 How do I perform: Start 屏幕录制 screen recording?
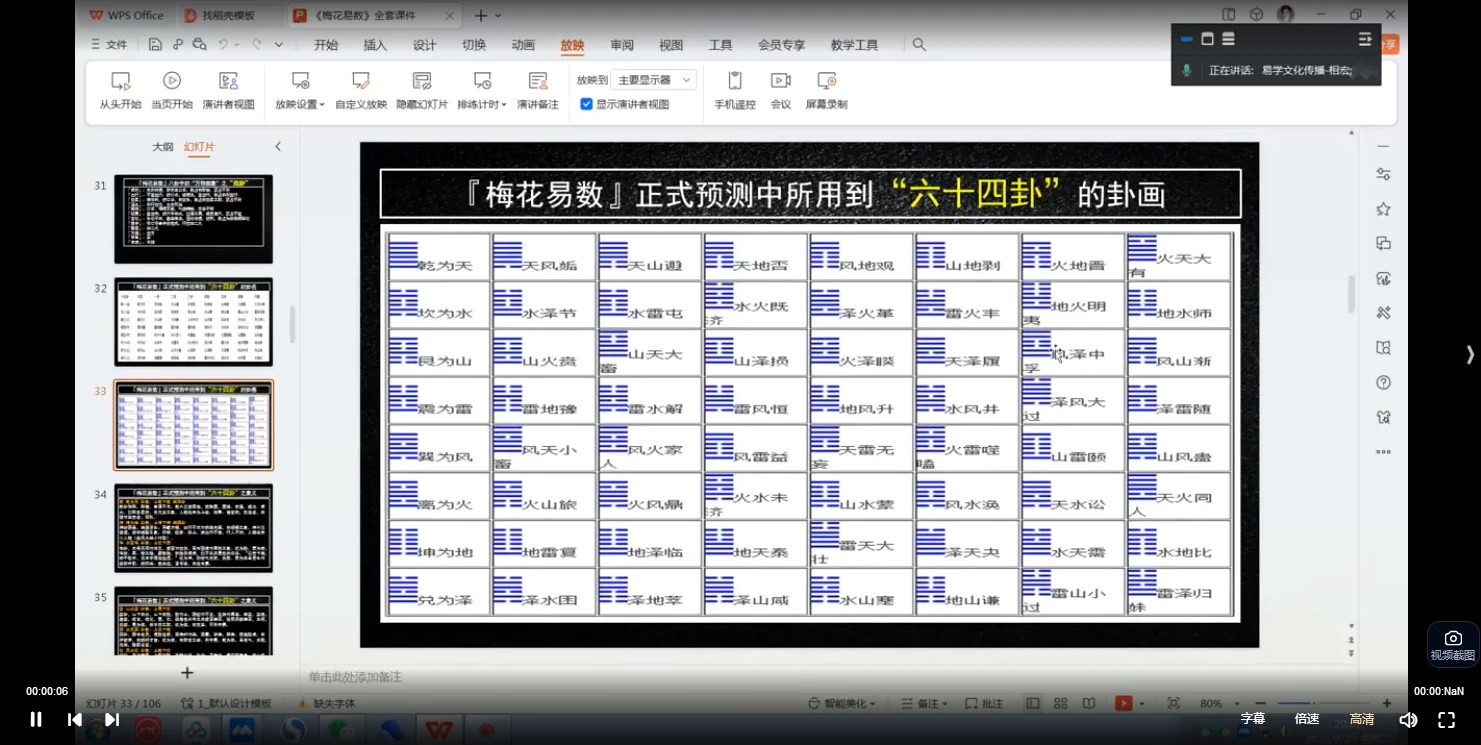(x=826, y=90)
